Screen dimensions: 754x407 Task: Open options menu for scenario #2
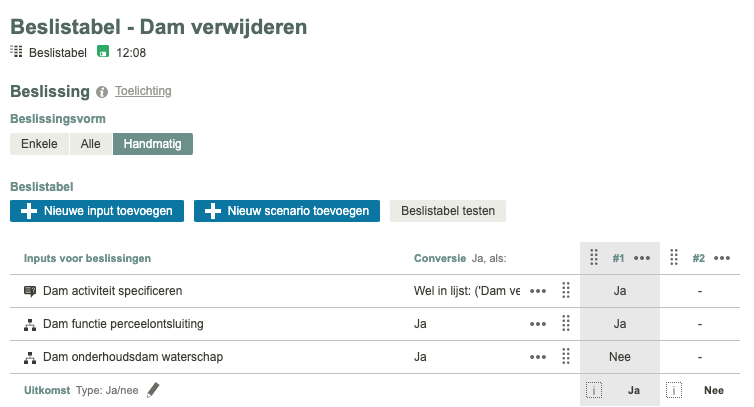(x=723, y=258)
